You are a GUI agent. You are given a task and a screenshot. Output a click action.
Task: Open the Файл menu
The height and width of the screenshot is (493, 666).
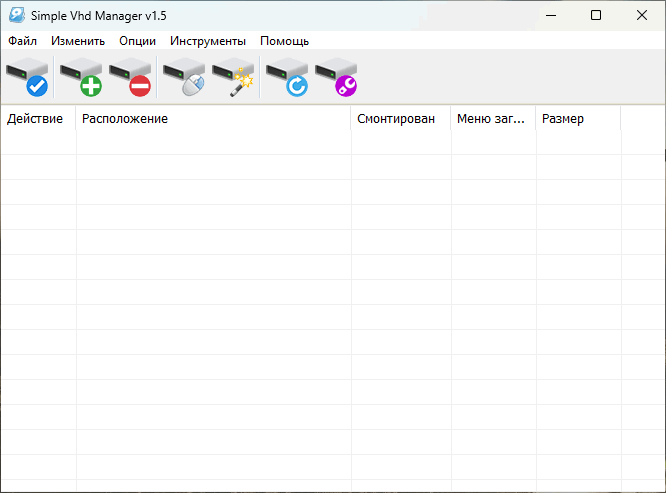click(22, 41)
